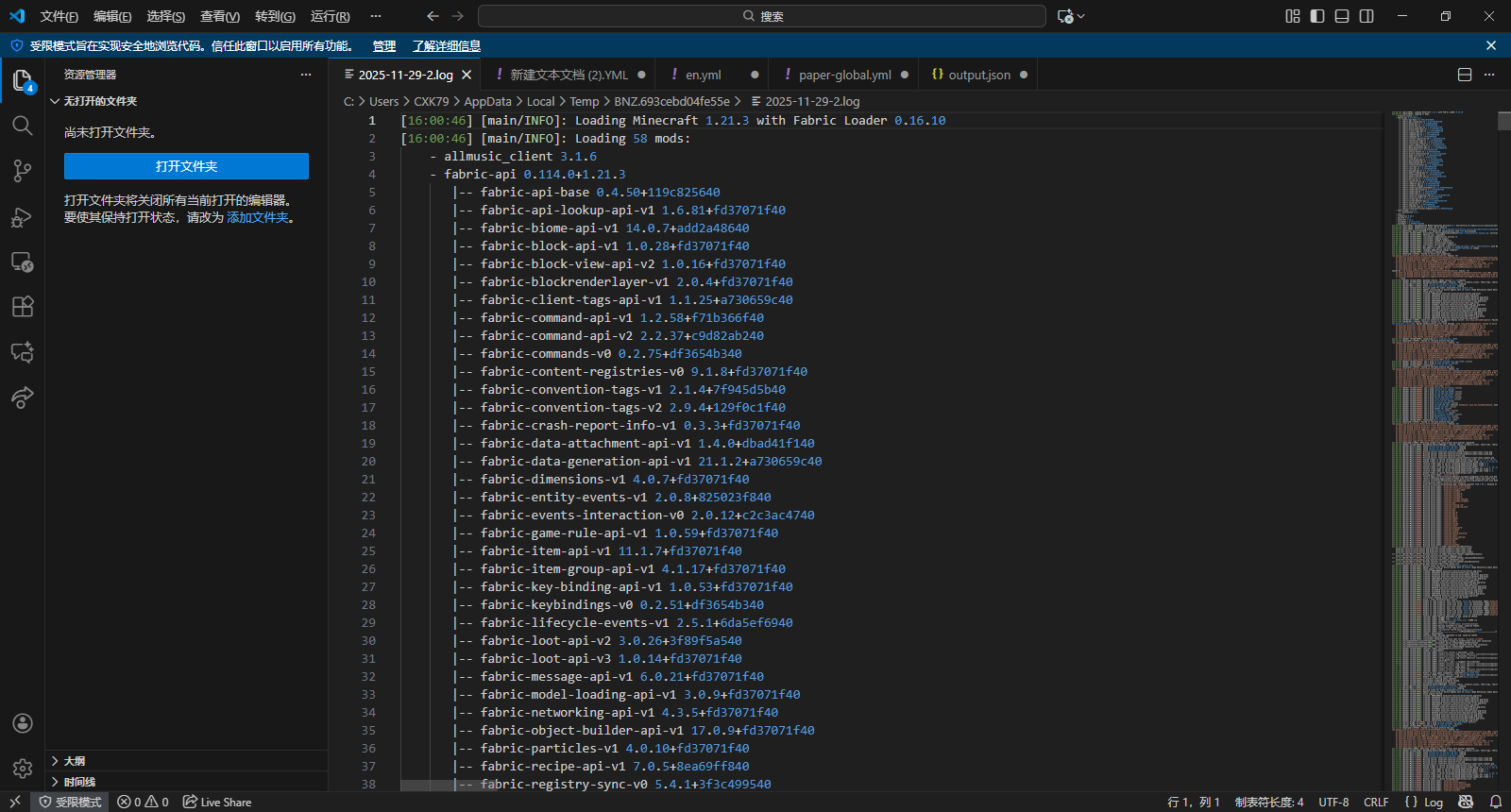Screen dimensions: 1511x812
Task: Click the editor vertical scrollbar thumb
Action: [x=1503, y=121]
